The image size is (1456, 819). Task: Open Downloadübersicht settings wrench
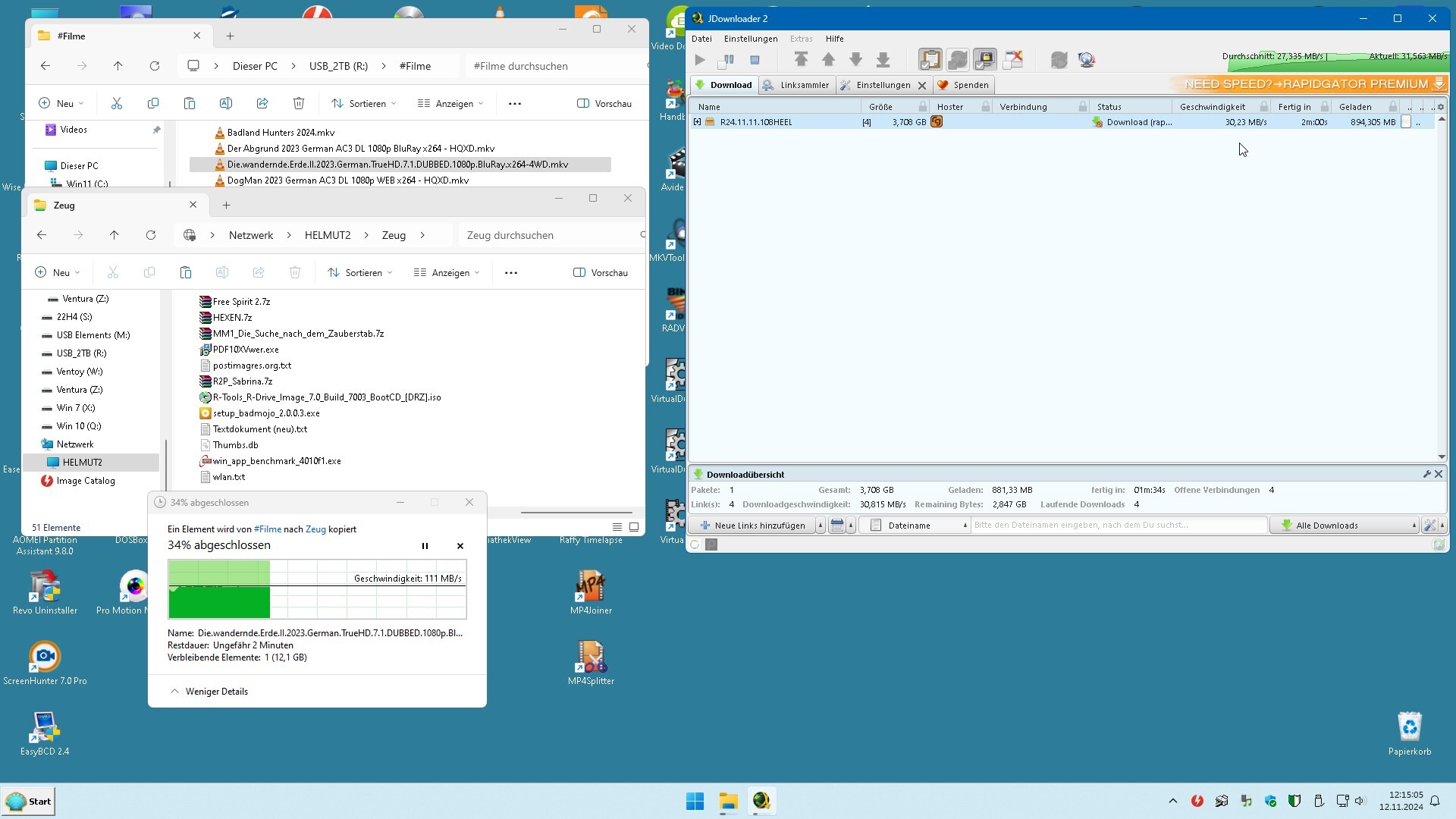point(1426,474)
